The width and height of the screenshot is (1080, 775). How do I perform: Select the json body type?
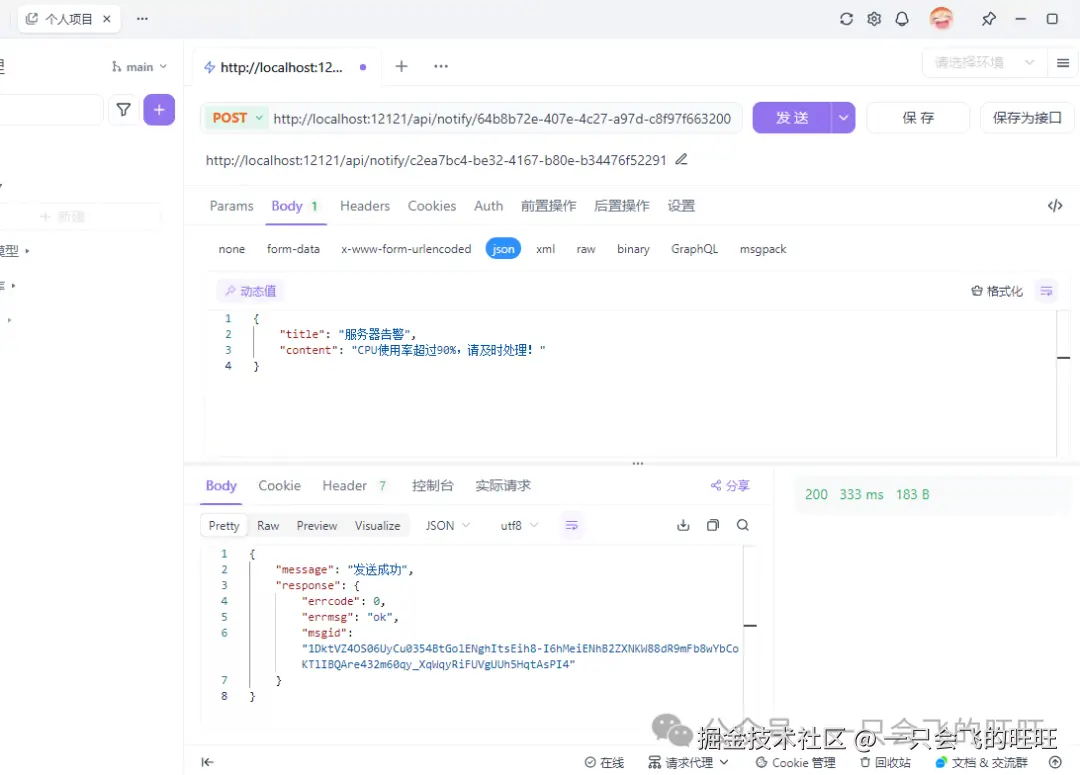pos(503,249)
